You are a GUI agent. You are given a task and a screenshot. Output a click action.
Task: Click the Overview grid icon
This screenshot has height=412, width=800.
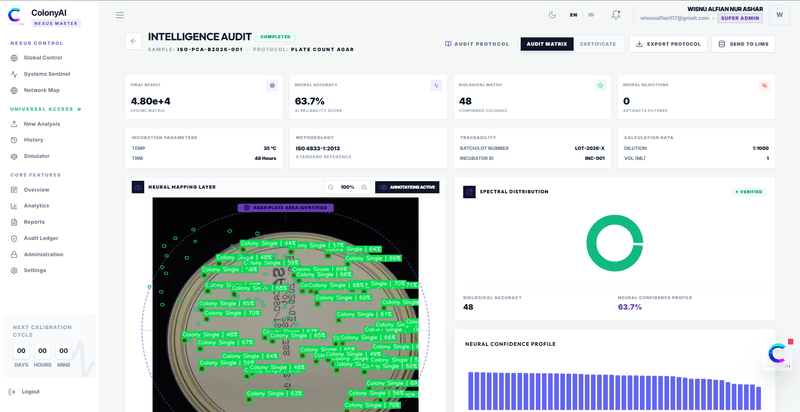click(x=14, y=190)
